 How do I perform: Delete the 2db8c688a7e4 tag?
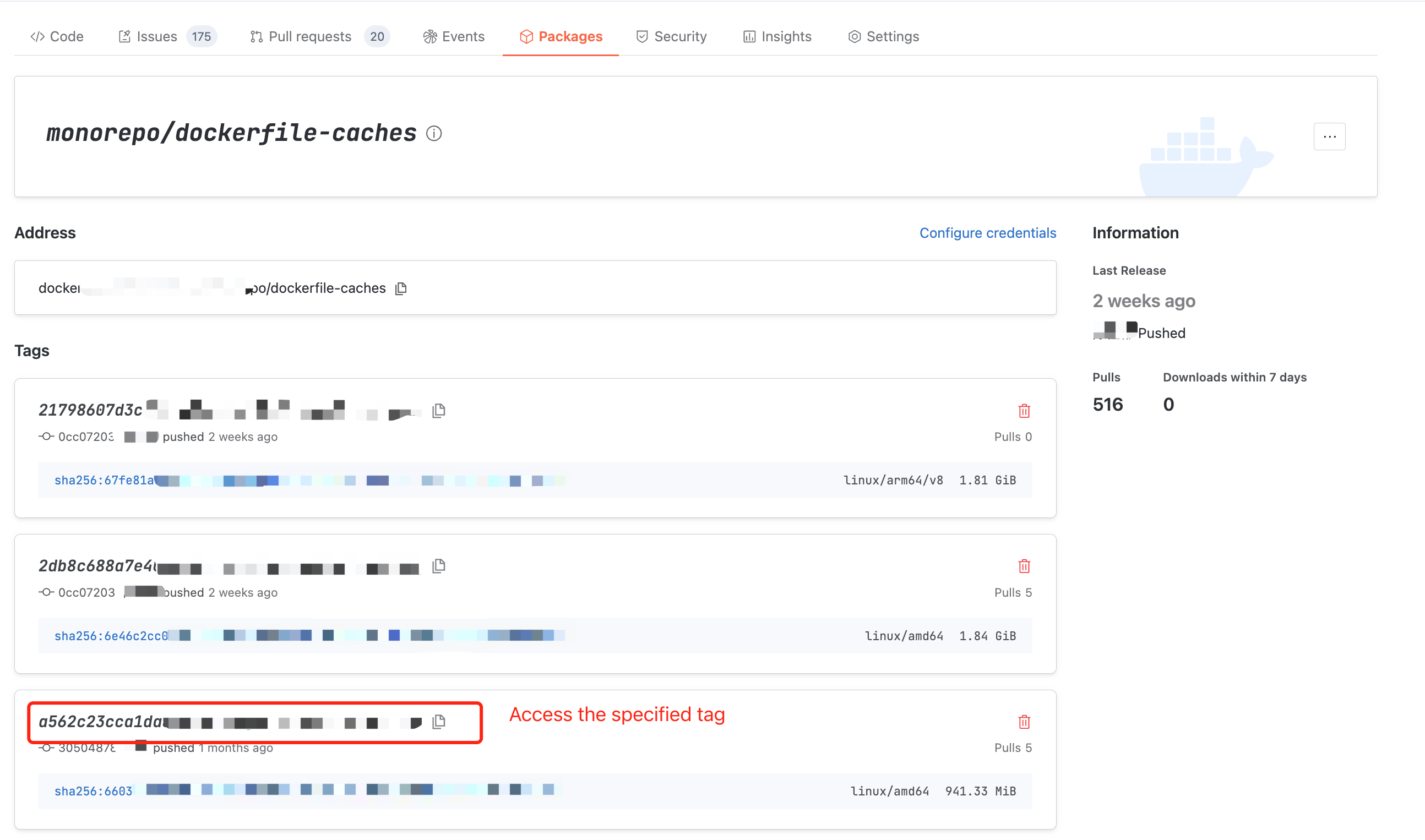pyautogui.click(x=1024, y=566)
